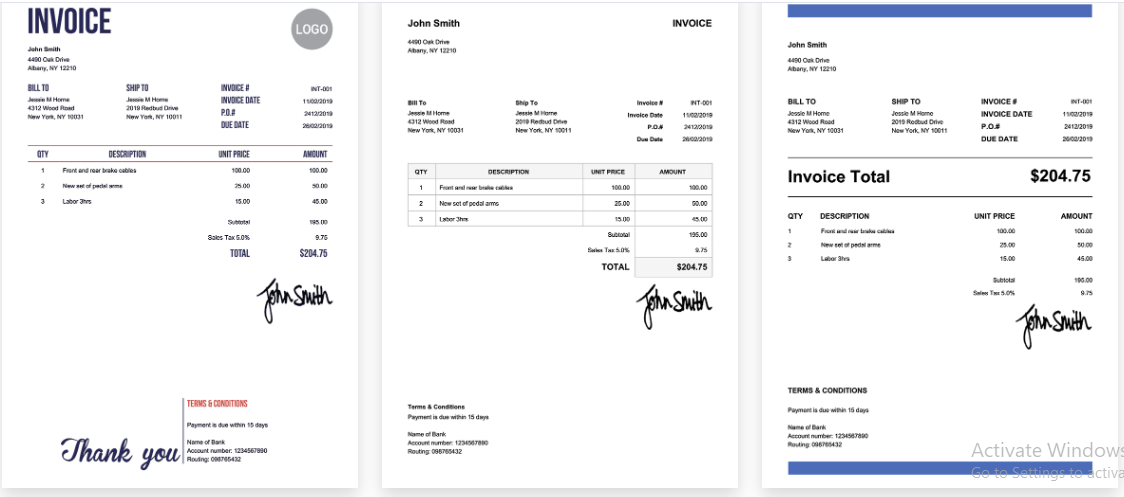
Task: Click the large John Smith name on the middle template
Action: coord(434,23)
